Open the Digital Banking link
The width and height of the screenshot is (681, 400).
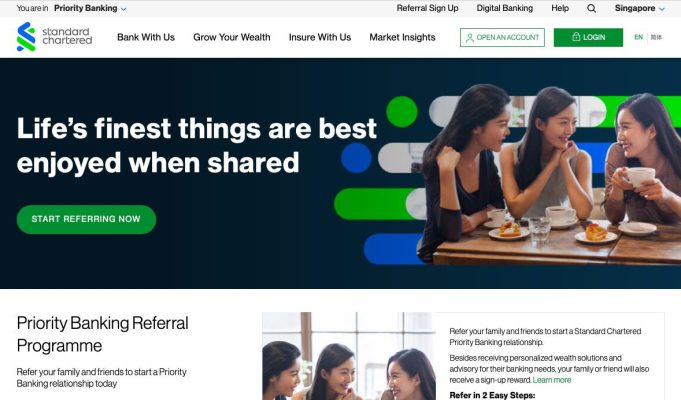point(505,8)
